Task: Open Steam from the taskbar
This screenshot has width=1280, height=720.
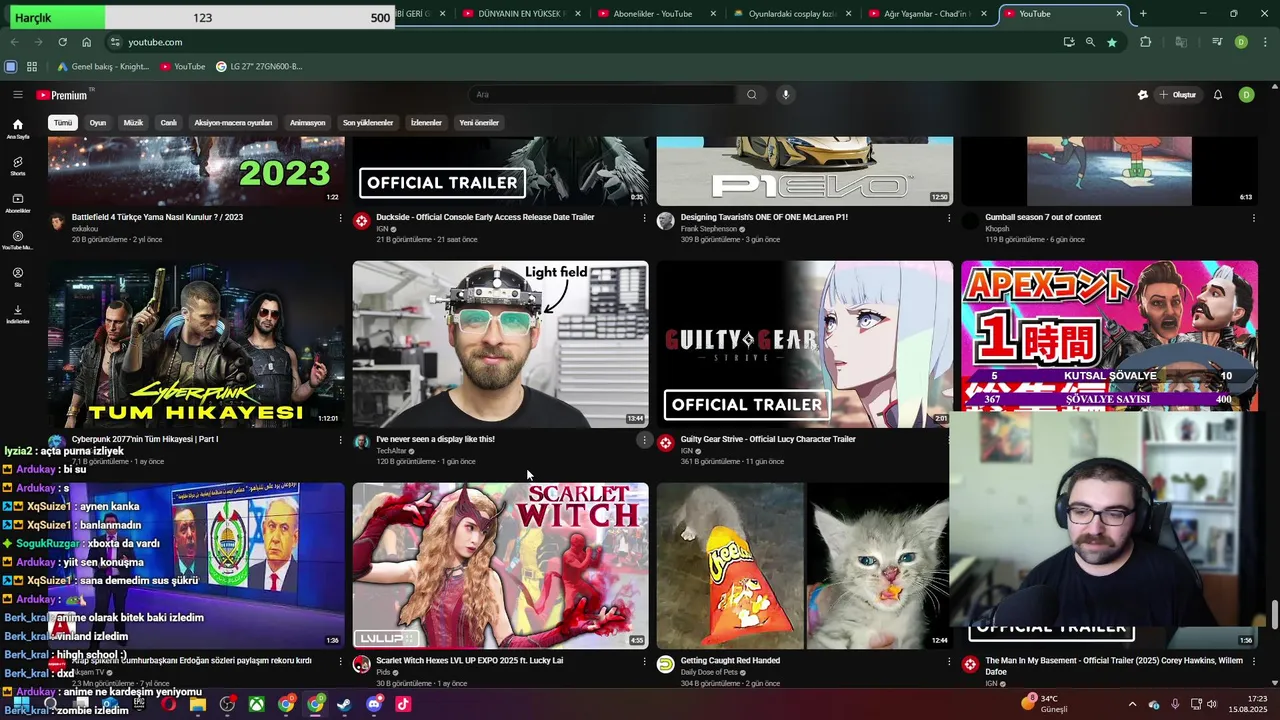Action: tap(344, 704)
